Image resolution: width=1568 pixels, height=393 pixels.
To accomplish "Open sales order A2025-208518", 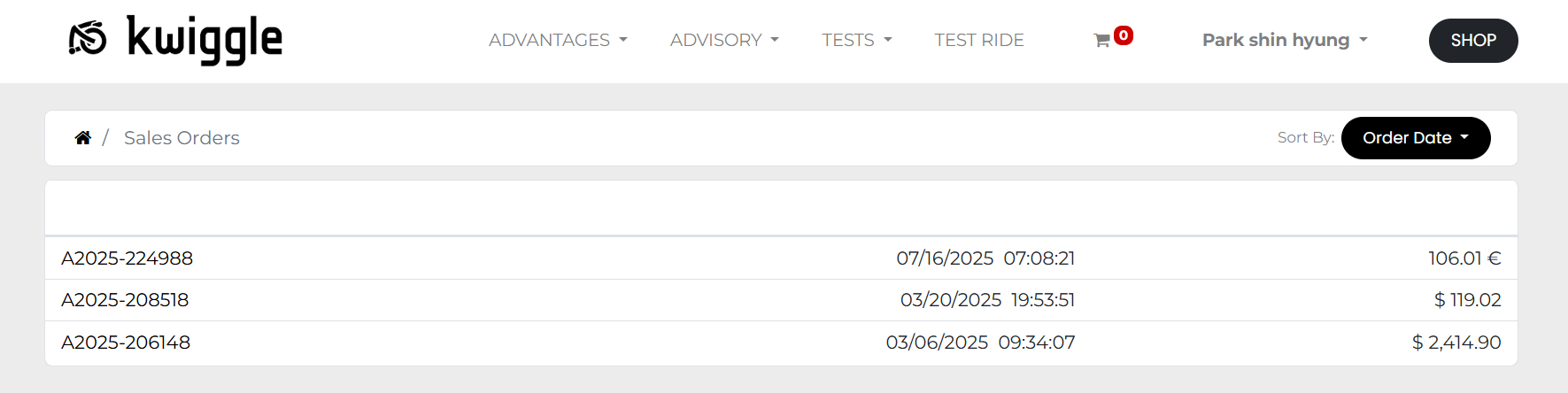I will 125,300.
